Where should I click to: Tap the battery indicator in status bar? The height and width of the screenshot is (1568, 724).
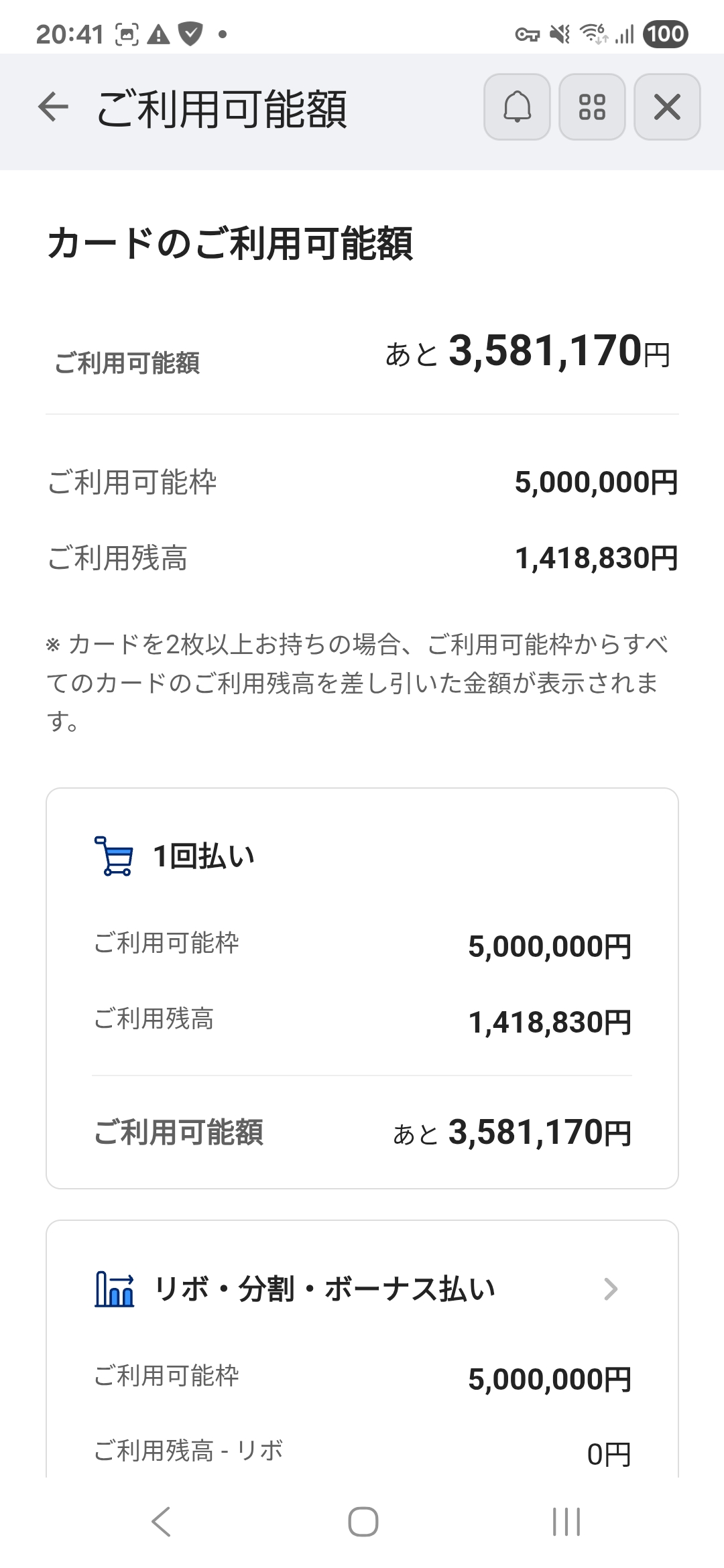pyautogui.click(x=665, y=34)
